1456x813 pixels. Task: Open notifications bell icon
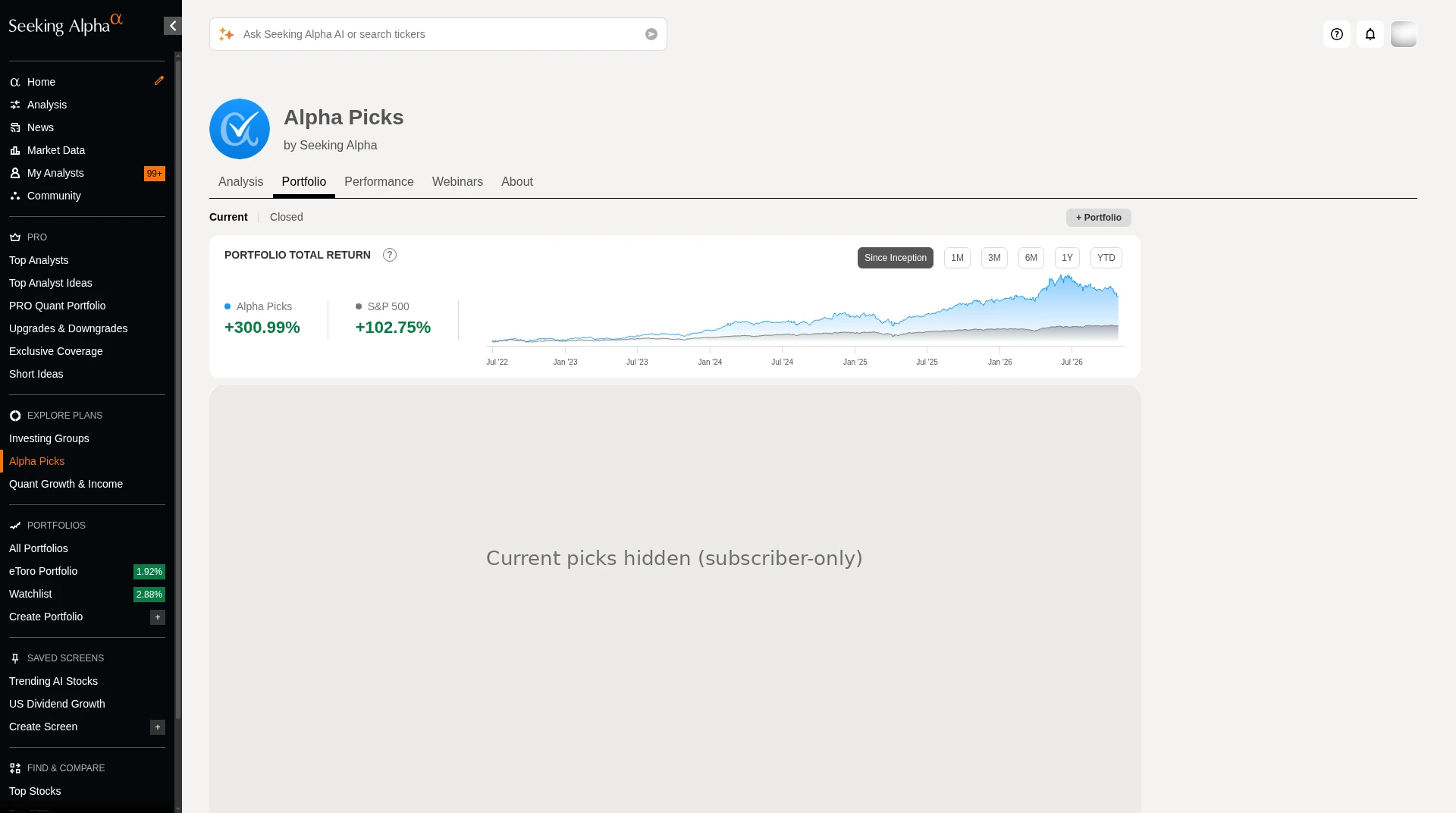[1370, 34]
